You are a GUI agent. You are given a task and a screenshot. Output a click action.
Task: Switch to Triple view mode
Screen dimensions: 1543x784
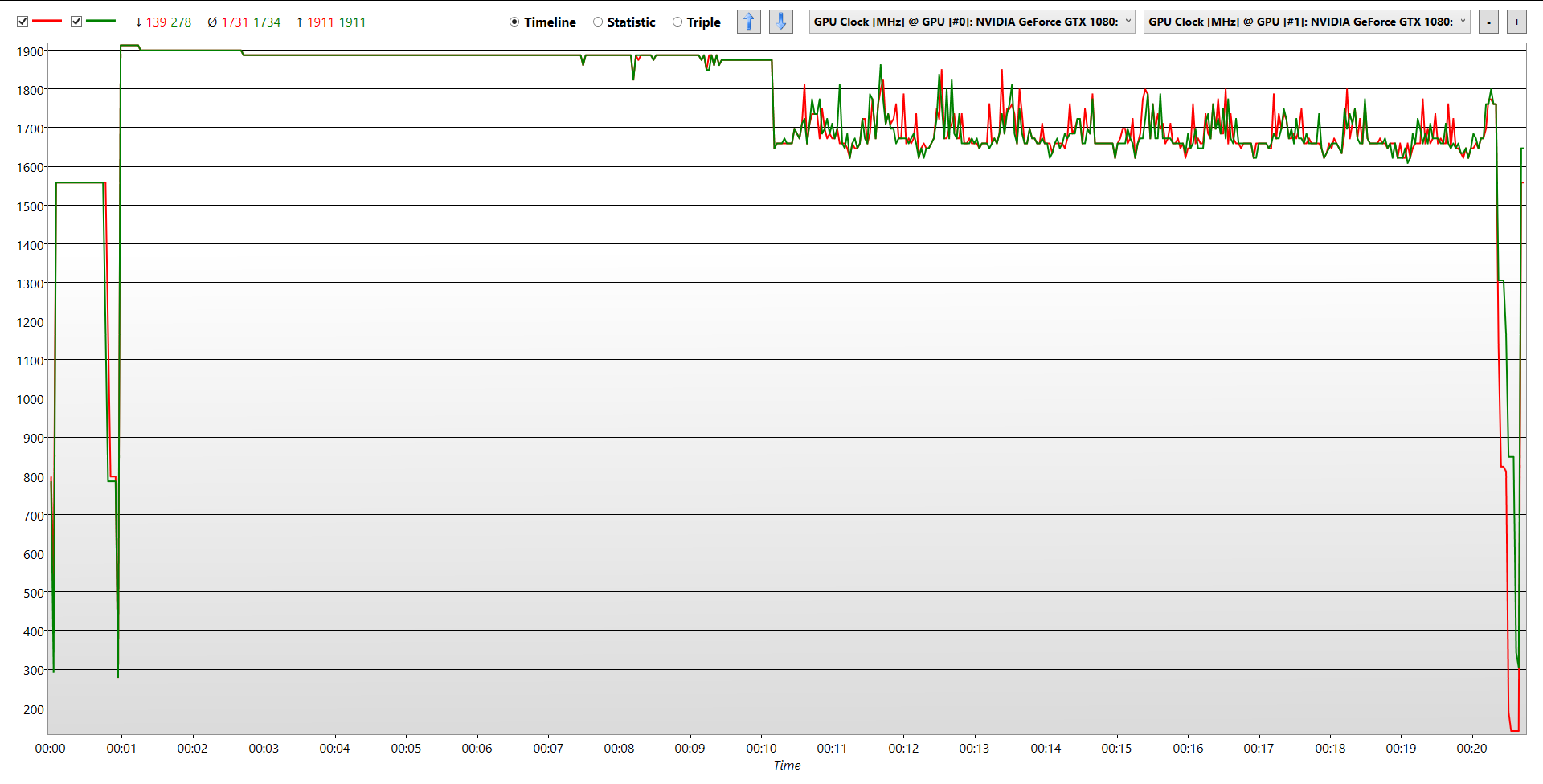coord(677,22)
